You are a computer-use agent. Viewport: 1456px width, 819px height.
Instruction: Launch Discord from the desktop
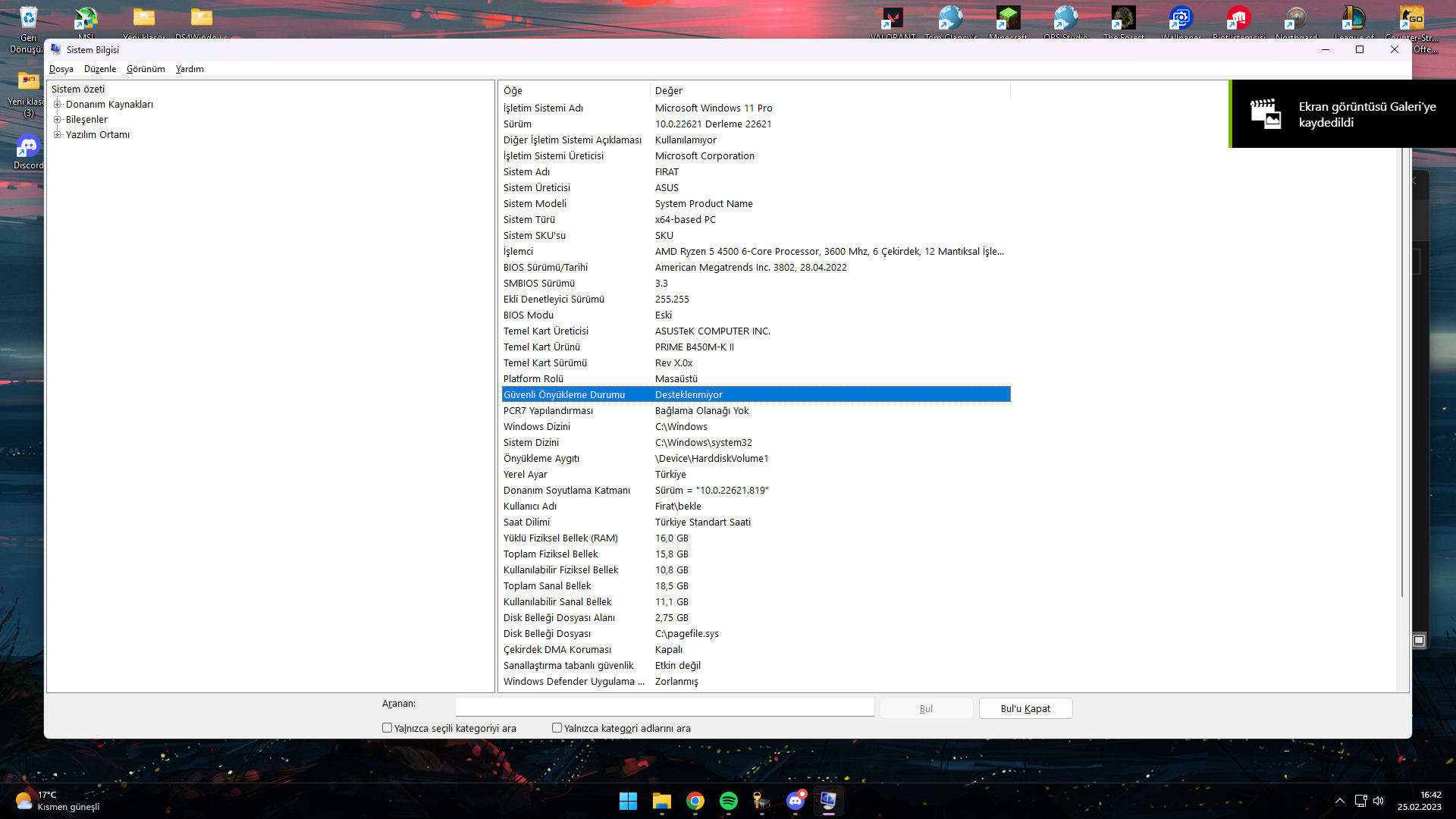[x=28, y=151]
